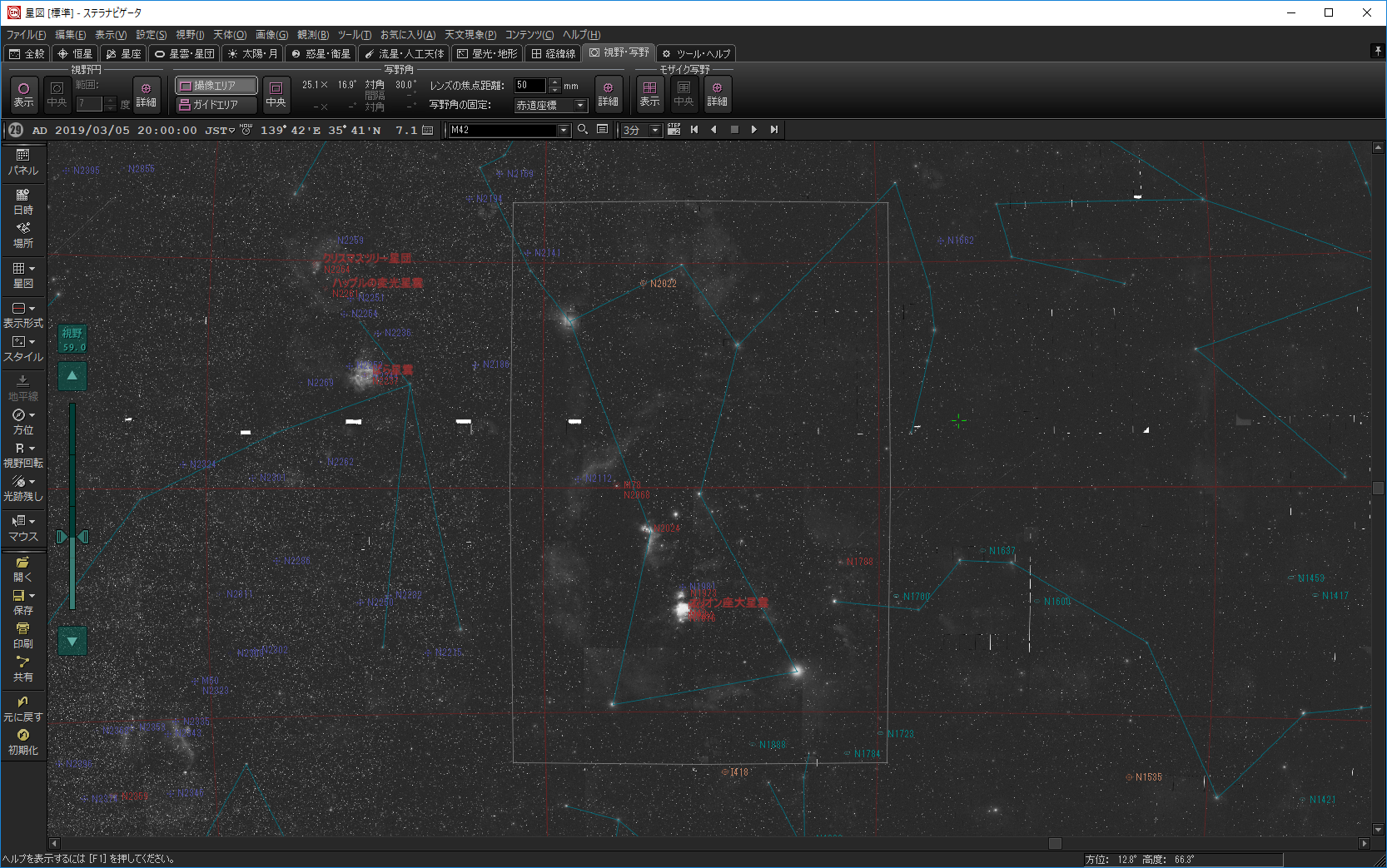The image size is (1387, 868).
Task: Click the 写野角 詳細 details button
Action: click(608, 94)
